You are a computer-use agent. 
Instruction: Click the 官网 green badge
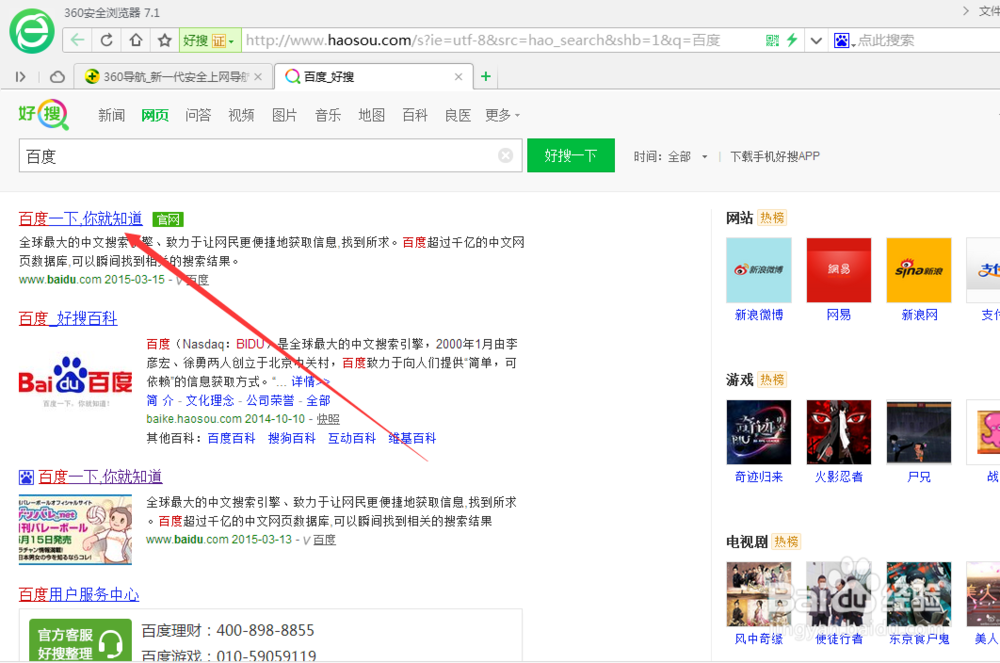(168, 220)
